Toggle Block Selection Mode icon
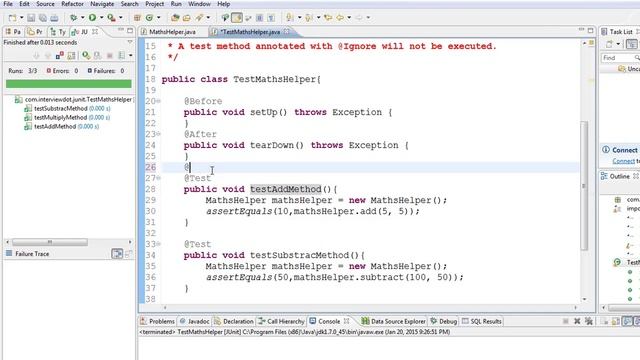Image resolution: width=640 pixels, height=360 pixels. click(x=259, y=18)
